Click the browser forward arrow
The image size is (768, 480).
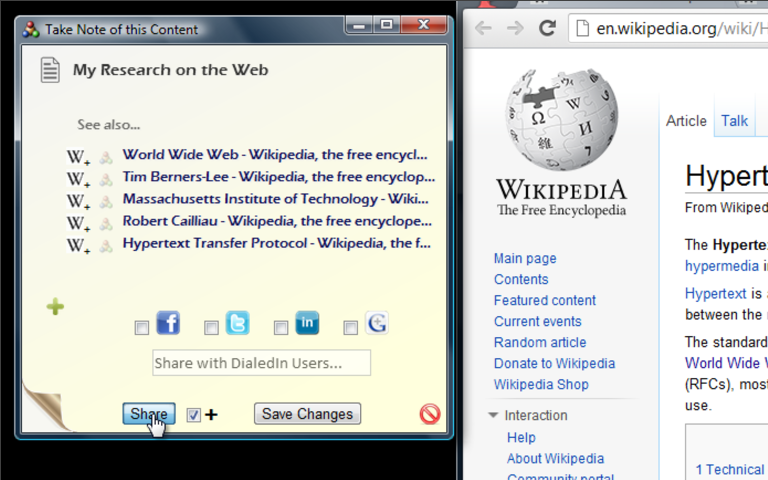[515, 28]
